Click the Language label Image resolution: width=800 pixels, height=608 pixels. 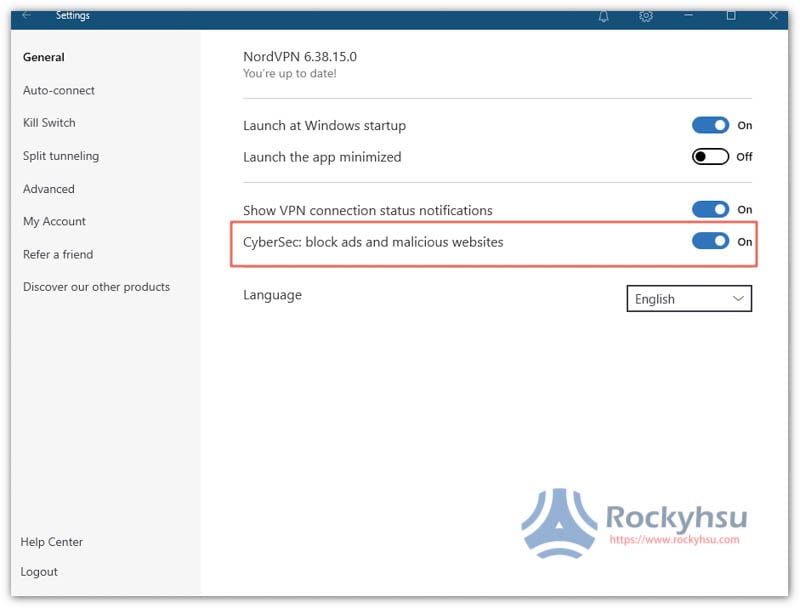(x=272, y=295)
